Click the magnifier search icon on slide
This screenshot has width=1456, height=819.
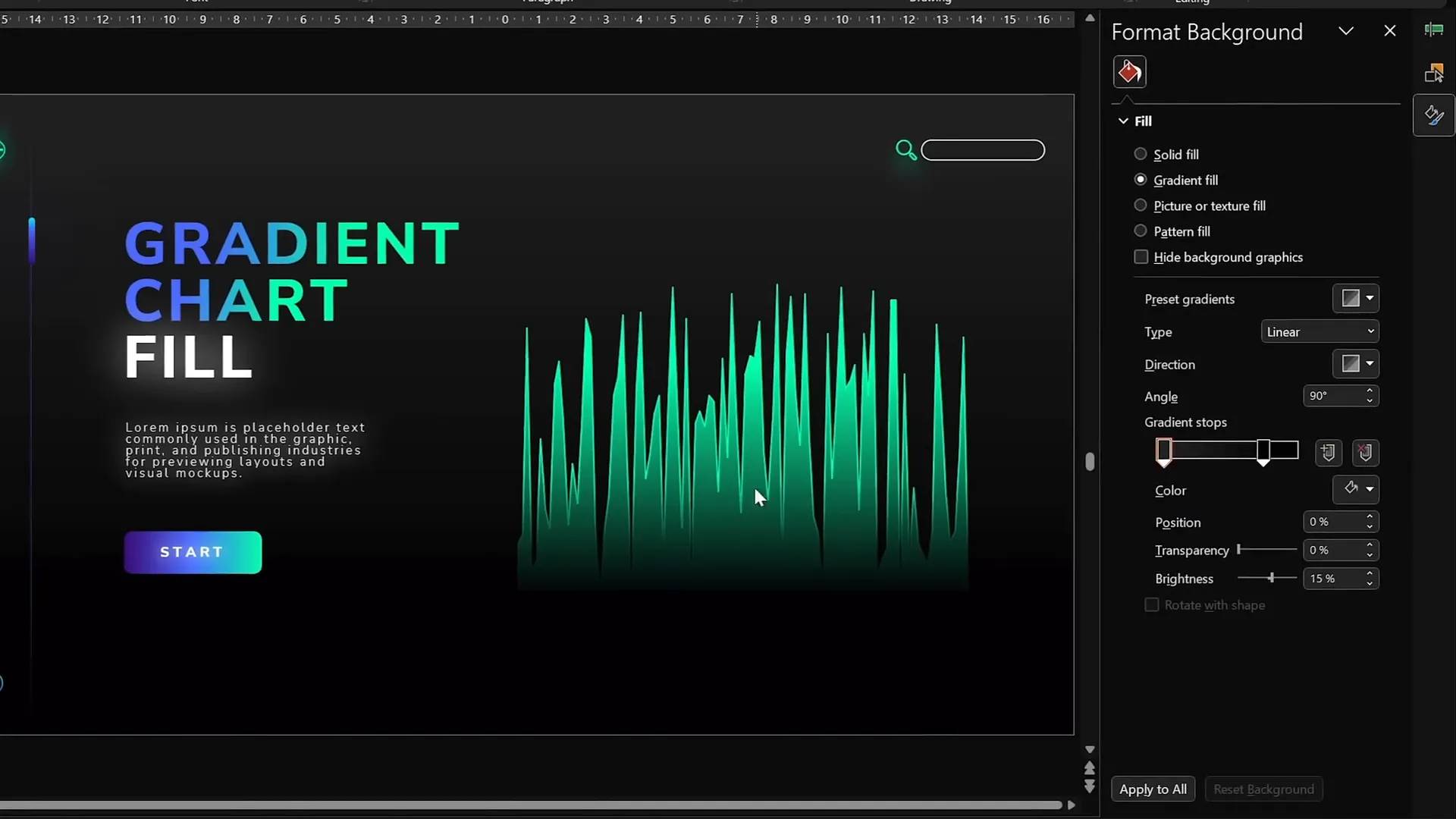(x=905, y=149)
